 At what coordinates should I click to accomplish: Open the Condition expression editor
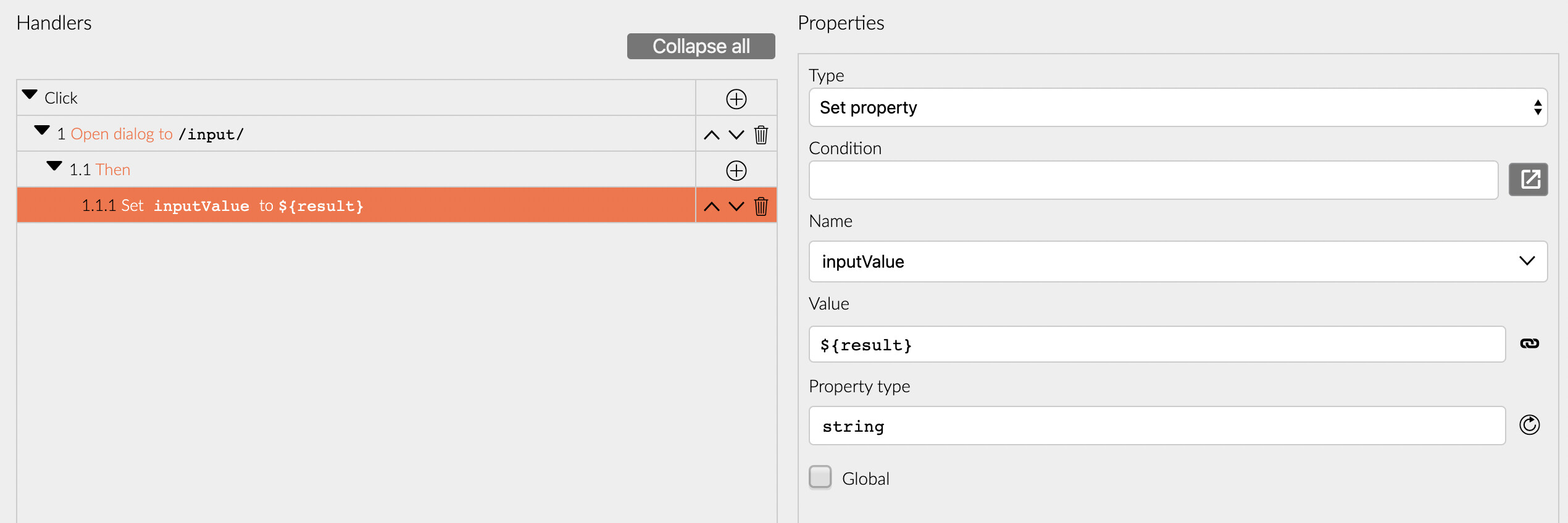tap(1528, 179)
